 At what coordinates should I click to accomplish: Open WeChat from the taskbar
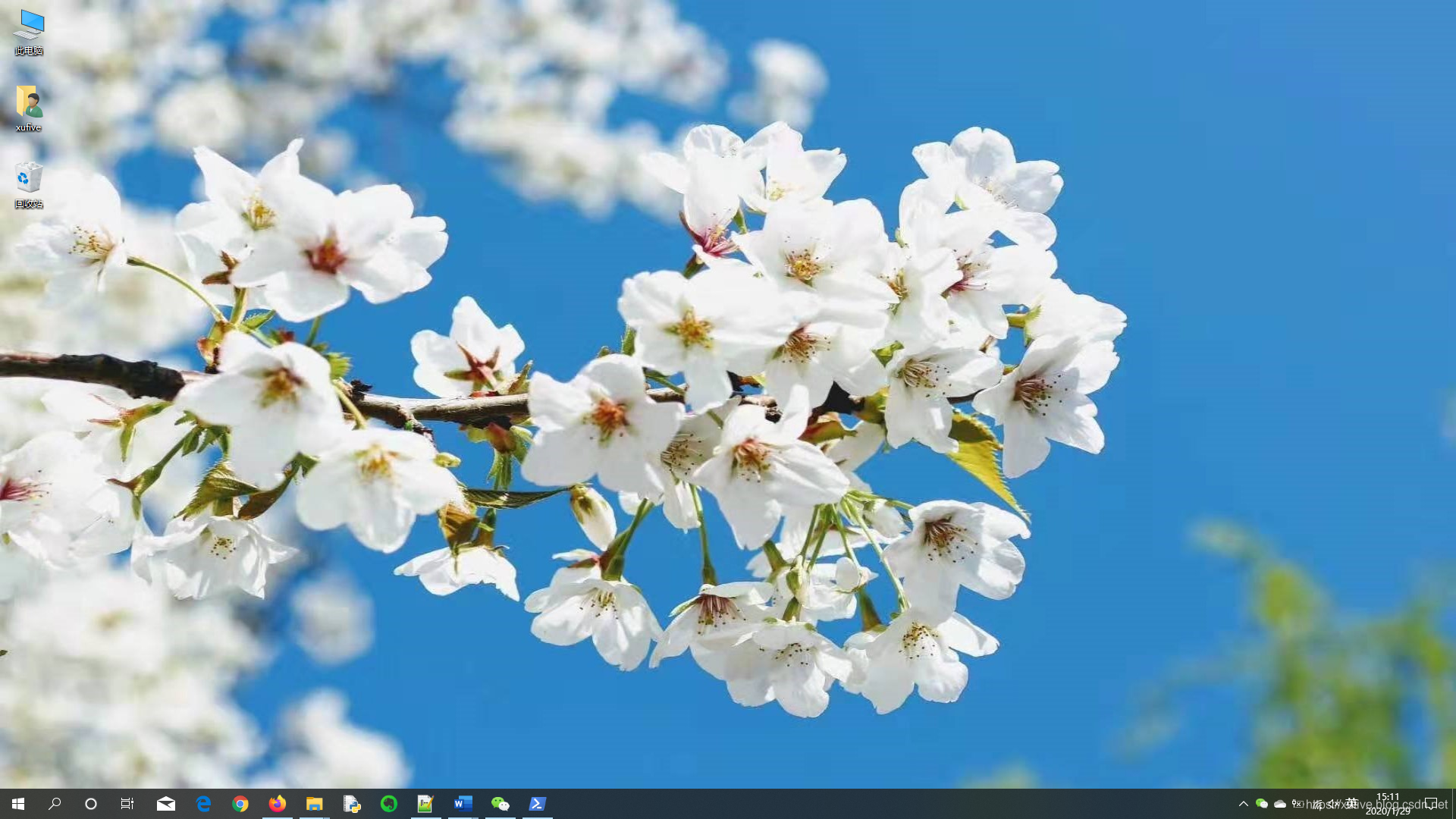(500, 804)
